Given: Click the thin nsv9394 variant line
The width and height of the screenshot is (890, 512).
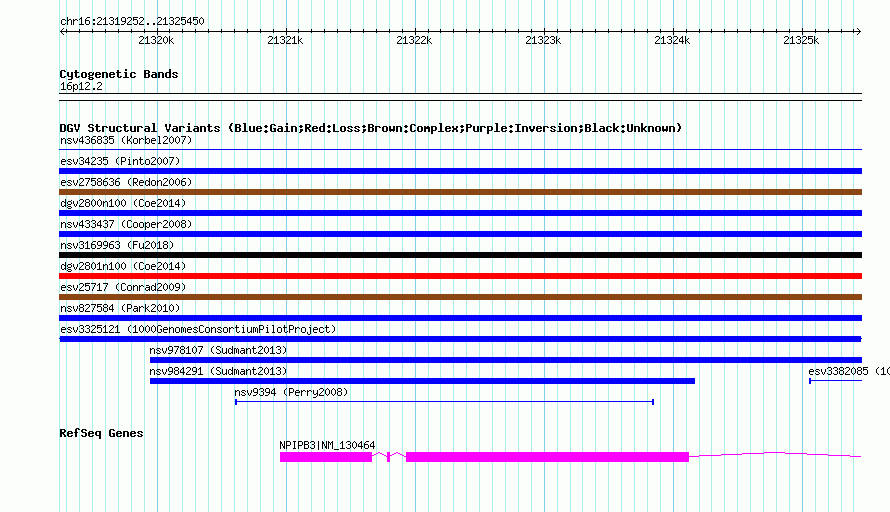Looking at the screenshot, I should pyautogui.click(x=444, y=402).
